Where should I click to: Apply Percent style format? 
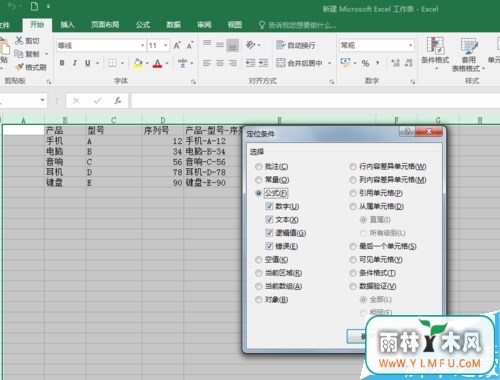pyautogui.click(x=365, y=63)
